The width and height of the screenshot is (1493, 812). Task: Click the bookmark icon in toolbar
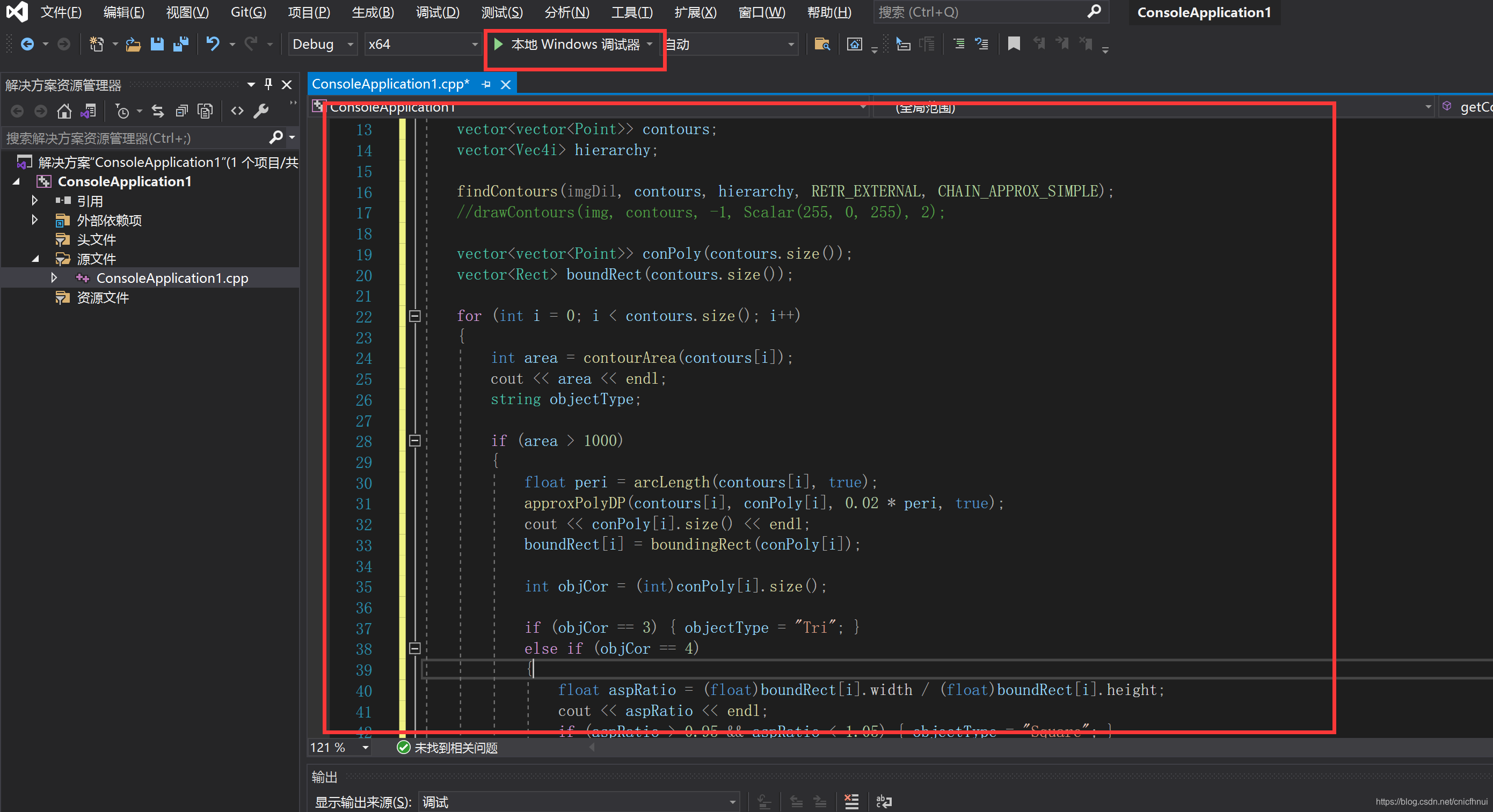tap(1014, 44)
